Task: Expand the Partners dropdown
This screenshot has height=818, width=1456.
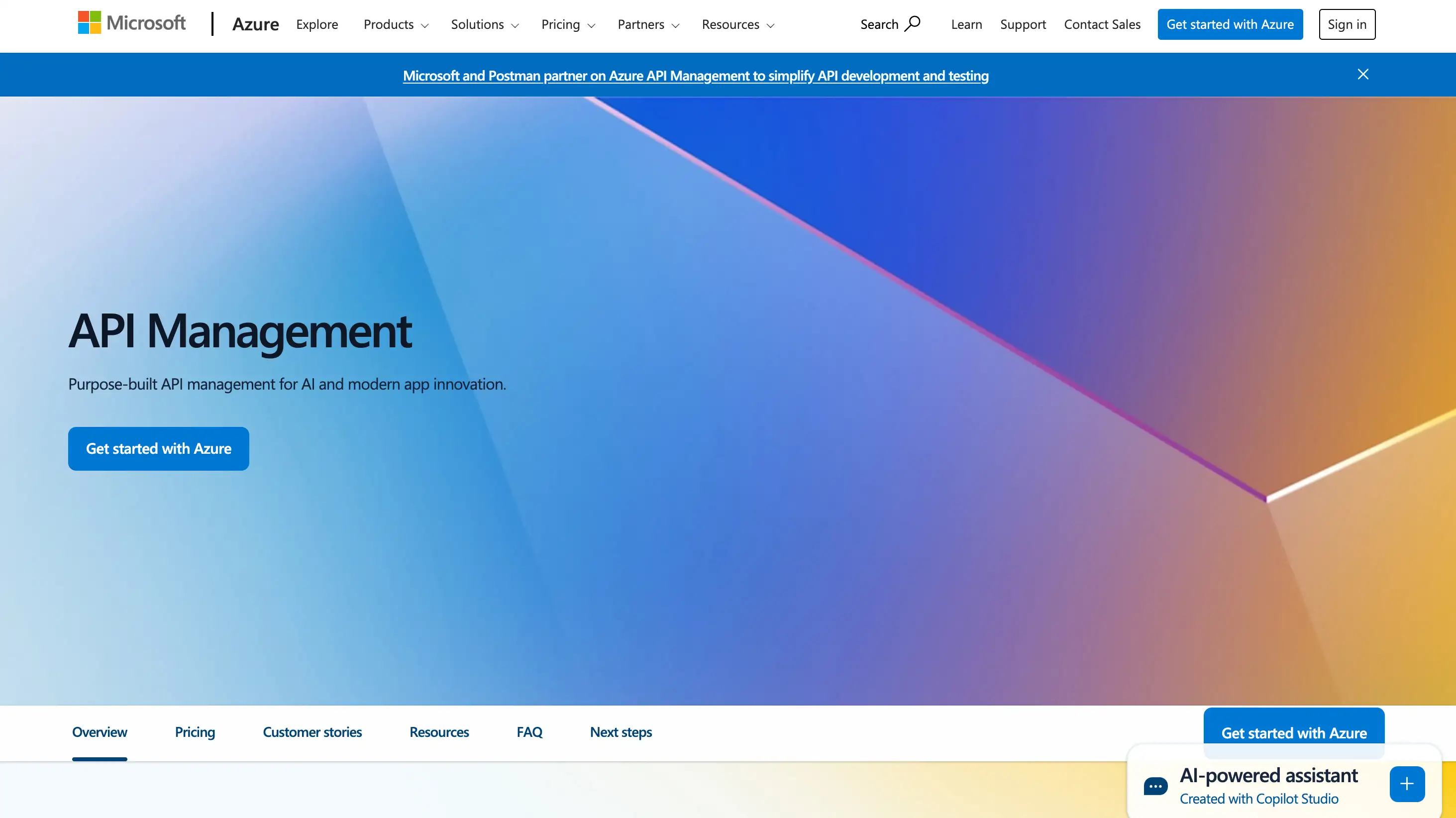Action: pos(648,24)
